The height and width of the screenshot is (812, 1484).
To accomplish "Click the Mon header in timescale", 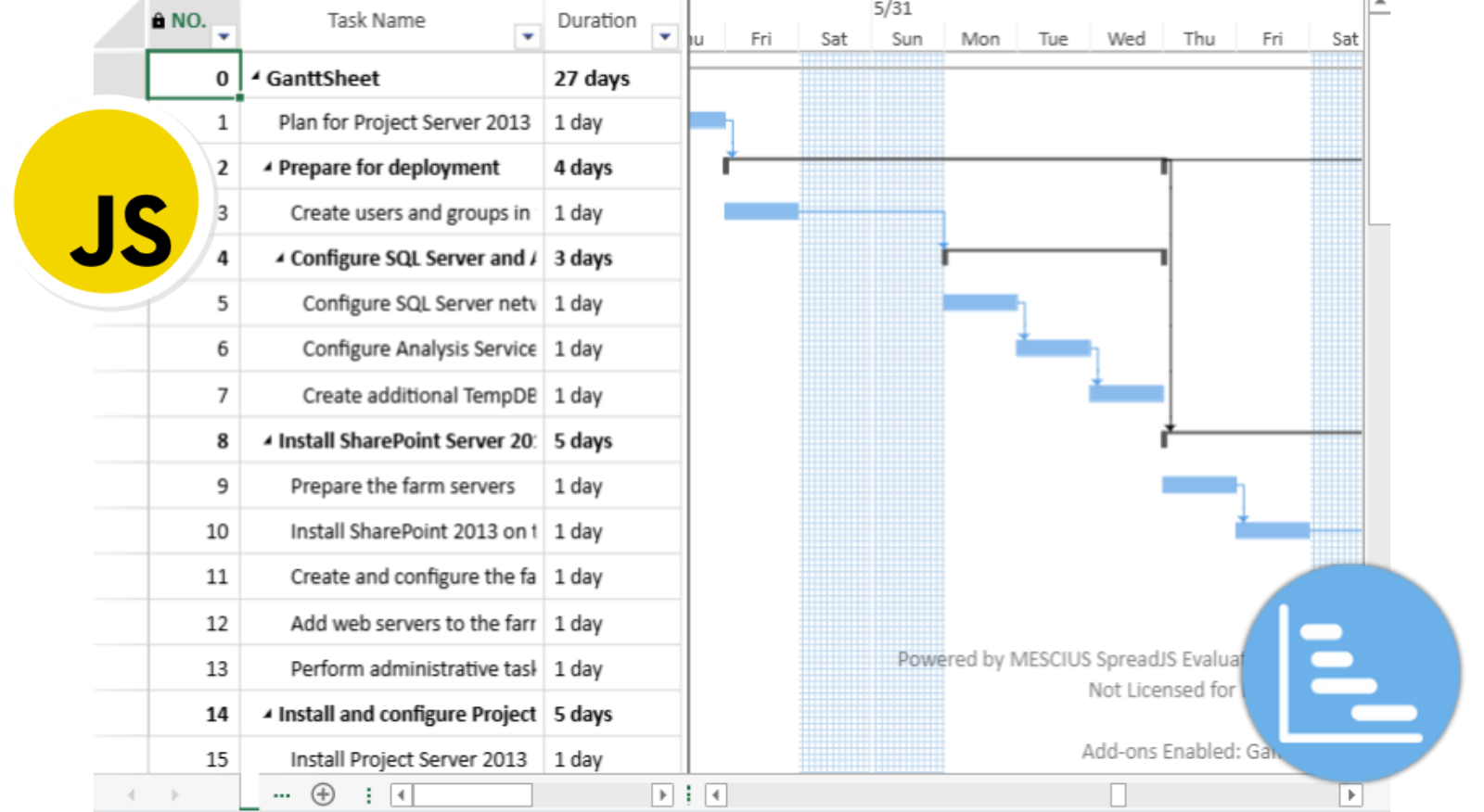I will pyautogui.click(x=980, y=39).
